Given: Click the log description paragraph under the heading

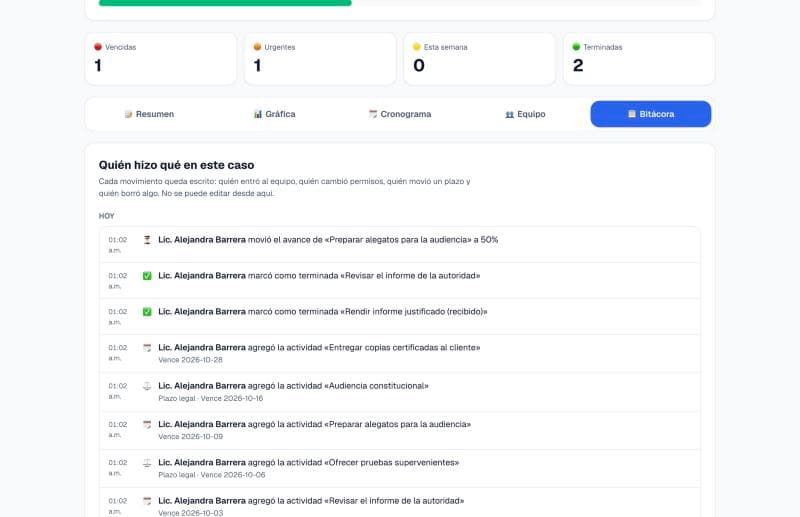Looking at the screenshot, I should click(x=285, y=187).
